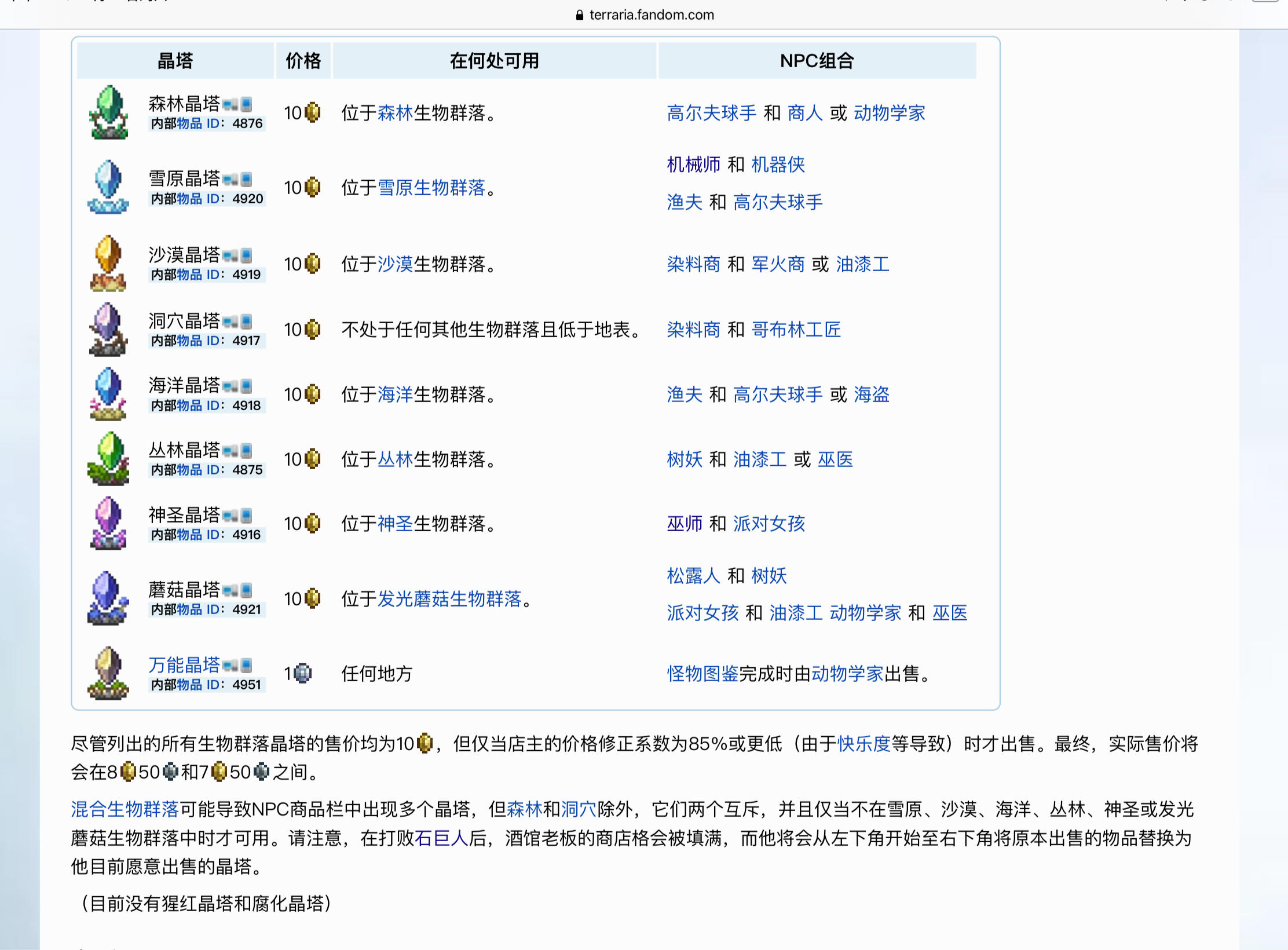This screenshot has width=1288, height=950.
Task: Click the Snow Pylon (雪原晶塔) crystal image
Action: (108, 187)
